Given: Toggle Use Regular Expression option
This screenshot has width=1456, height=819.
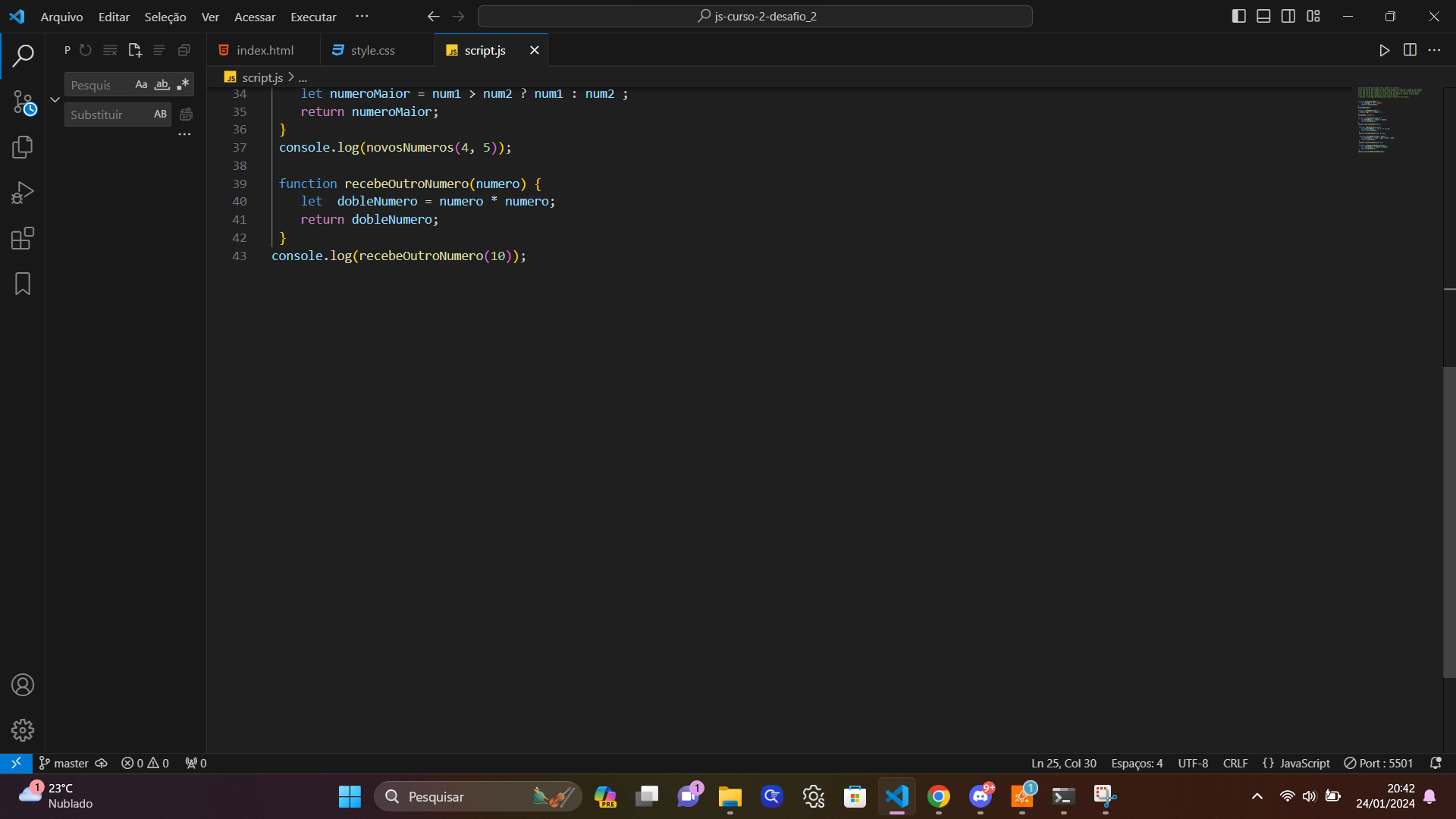Looking at the screenshot, I should click(x=183, y=84).
